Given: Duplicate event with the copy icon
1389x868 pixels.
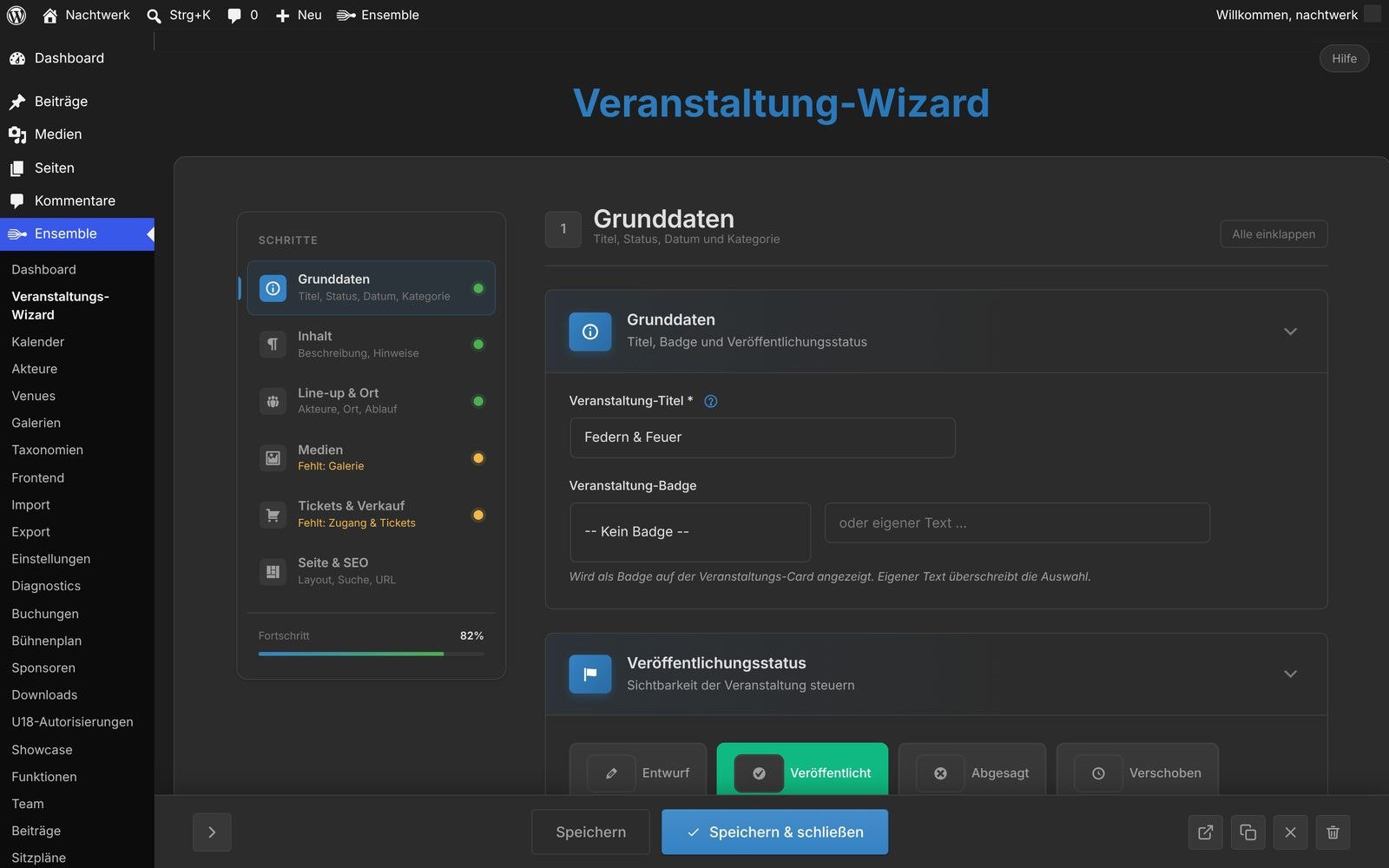Looking at the screenshot, I should click(1247, 832).
